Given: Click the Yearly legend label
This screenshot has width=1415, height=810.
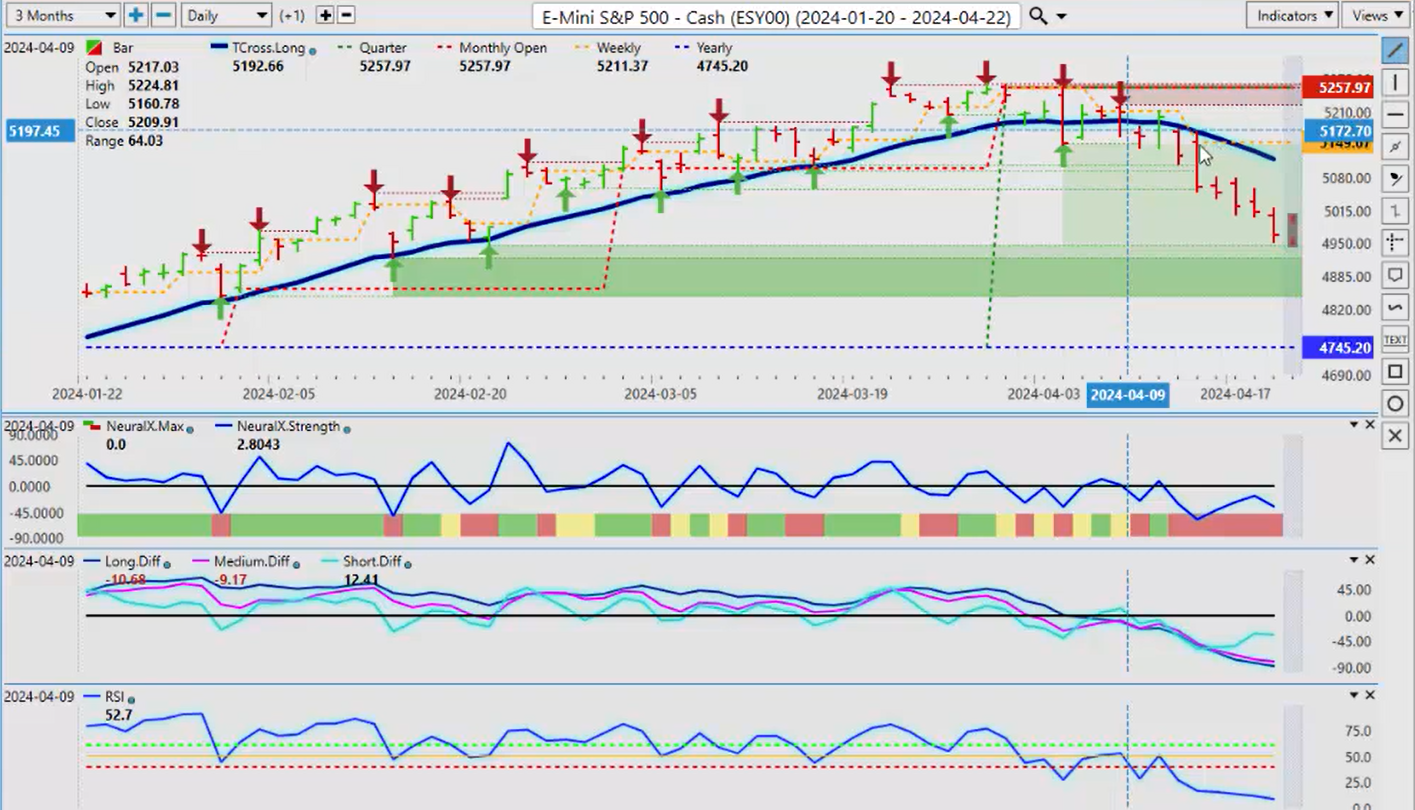Looking at the screenshot, I should pyautogui.click(x=714, y=48).
